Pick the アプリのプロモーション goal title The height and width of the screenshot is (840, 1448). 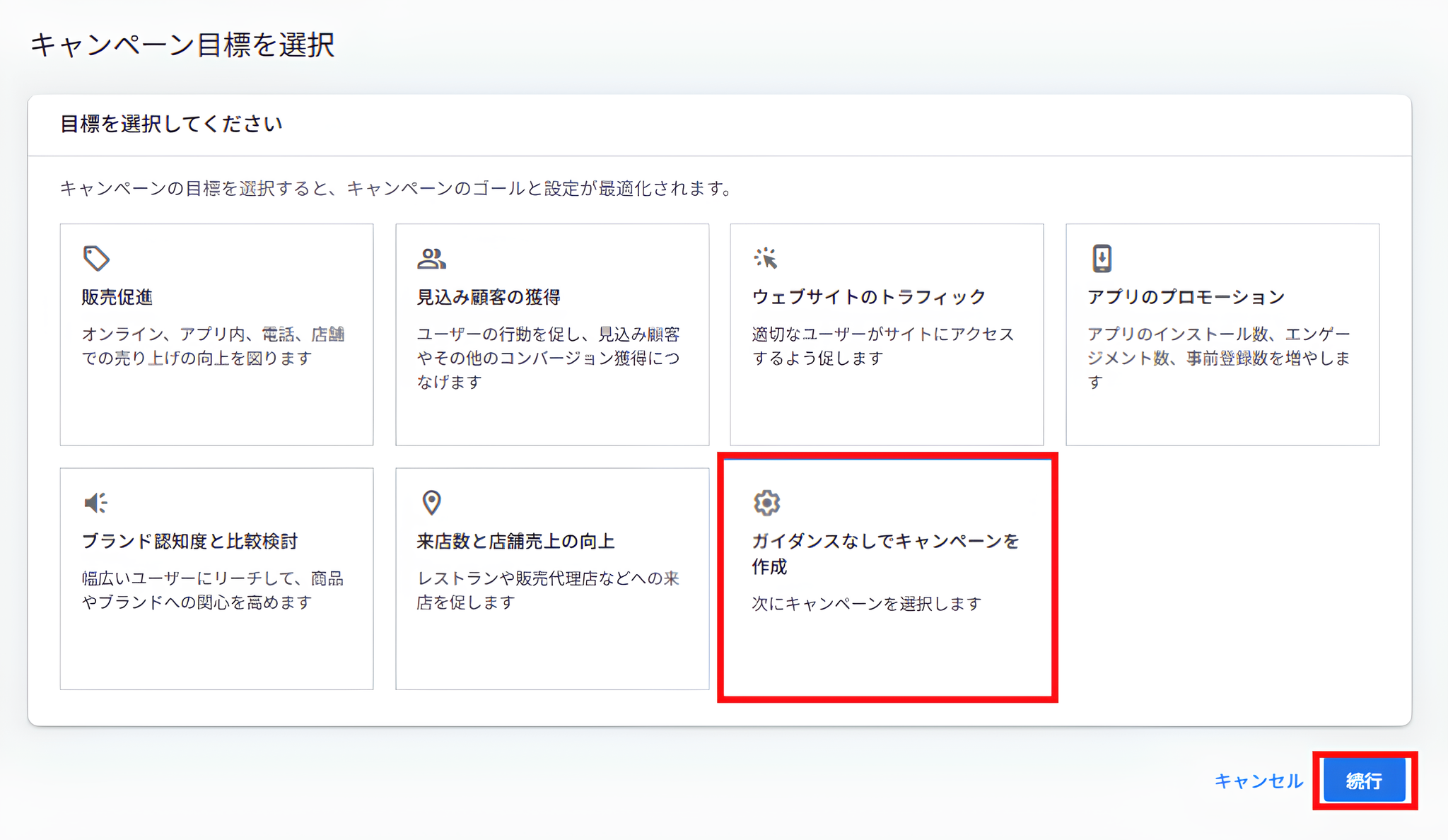[1186, 297]
